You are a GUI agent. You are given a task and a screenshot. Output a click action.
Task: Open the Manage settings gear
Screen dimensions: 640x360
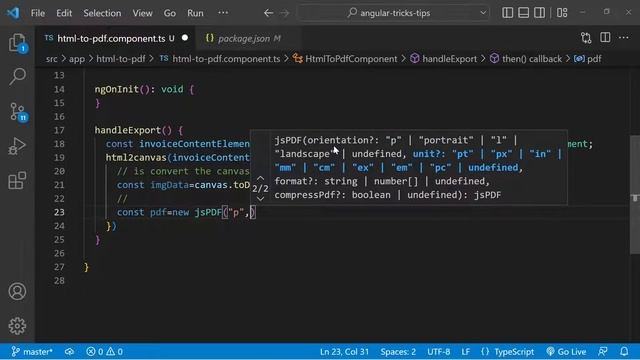pyautogui.click(x=17, y=326)
